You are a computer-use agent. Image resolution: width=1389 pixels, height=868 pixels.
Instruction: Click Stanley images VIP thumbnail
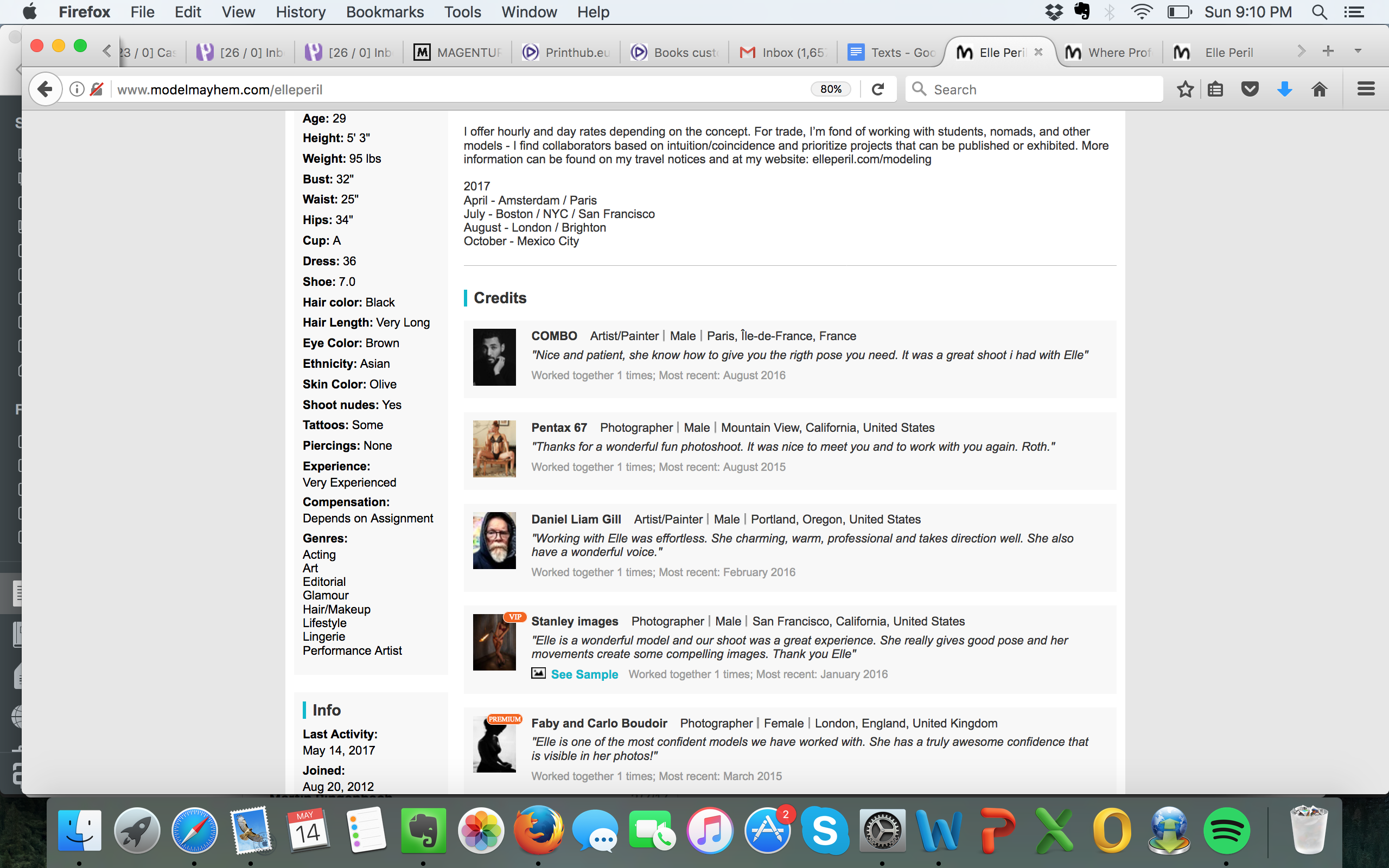[x=494, y=642]
